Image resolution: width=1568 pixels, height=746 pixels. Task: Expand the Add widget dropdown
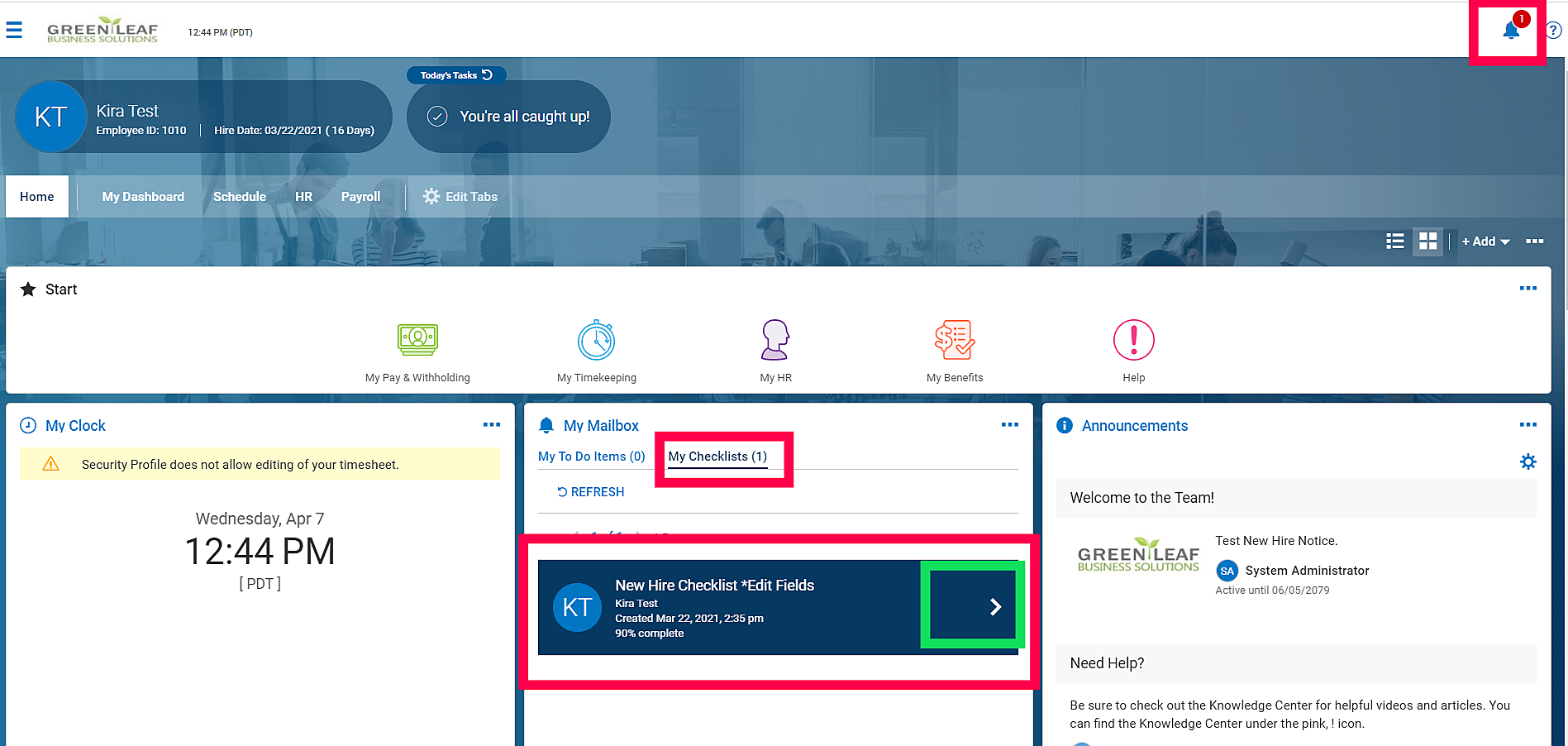(x=1485, y=241)
